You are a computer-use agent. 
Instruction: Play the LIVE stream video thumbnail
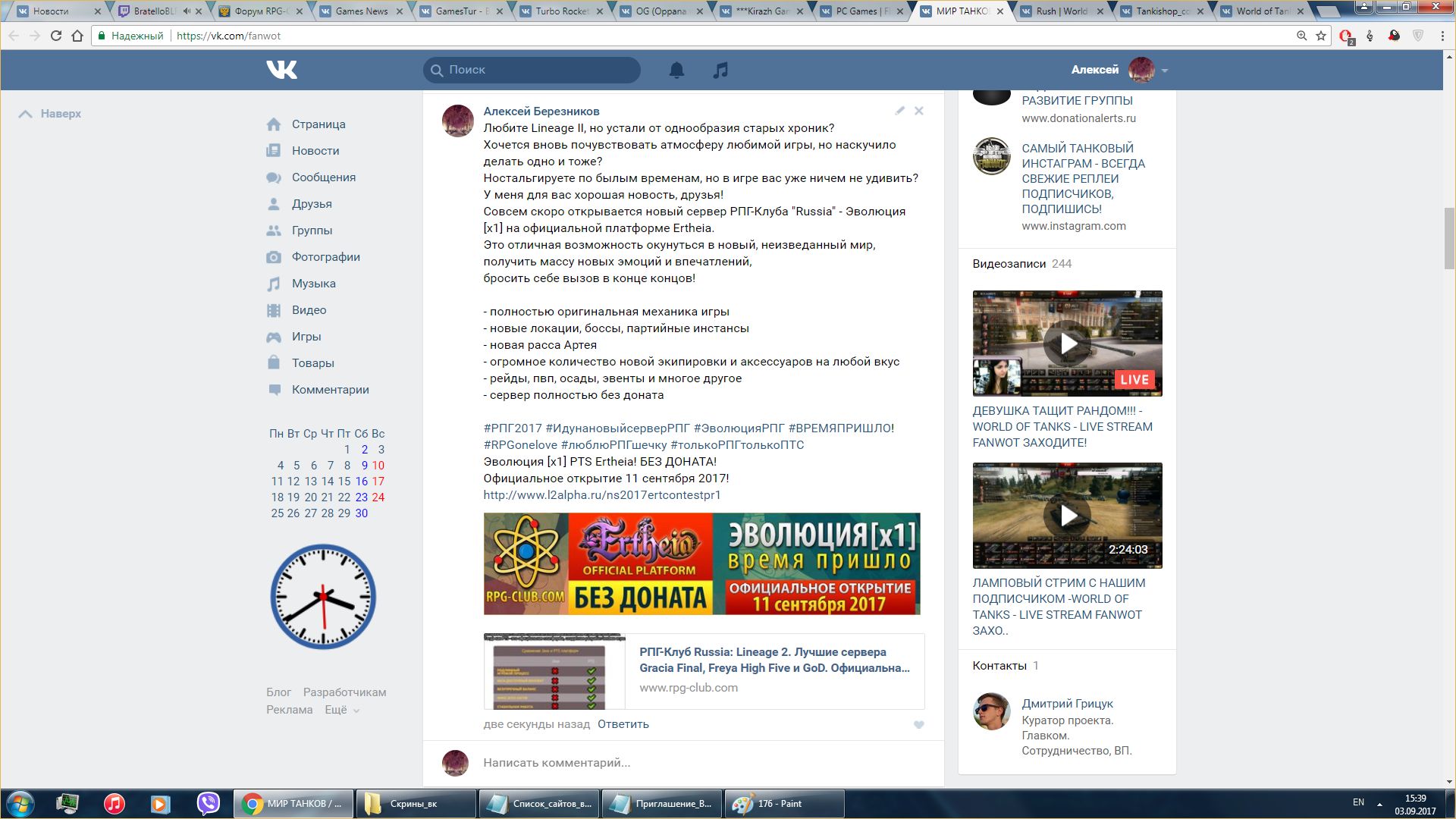1068,344
